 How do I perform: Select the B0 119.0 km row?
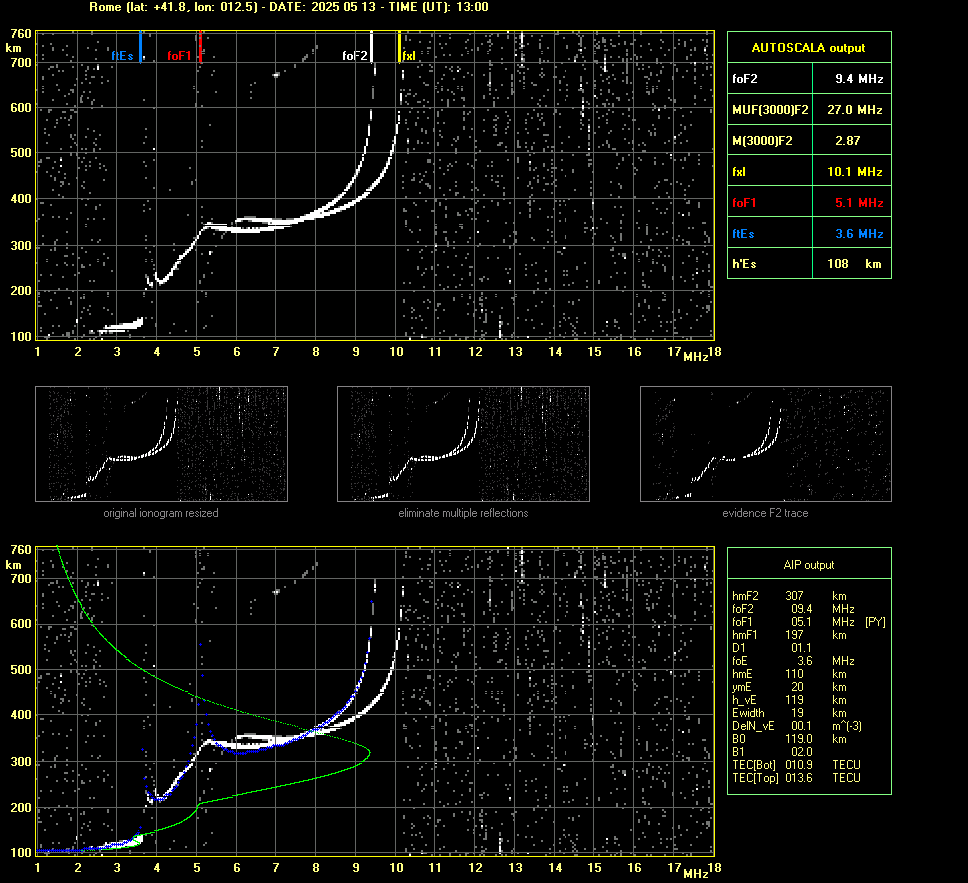tap(789, 739)
